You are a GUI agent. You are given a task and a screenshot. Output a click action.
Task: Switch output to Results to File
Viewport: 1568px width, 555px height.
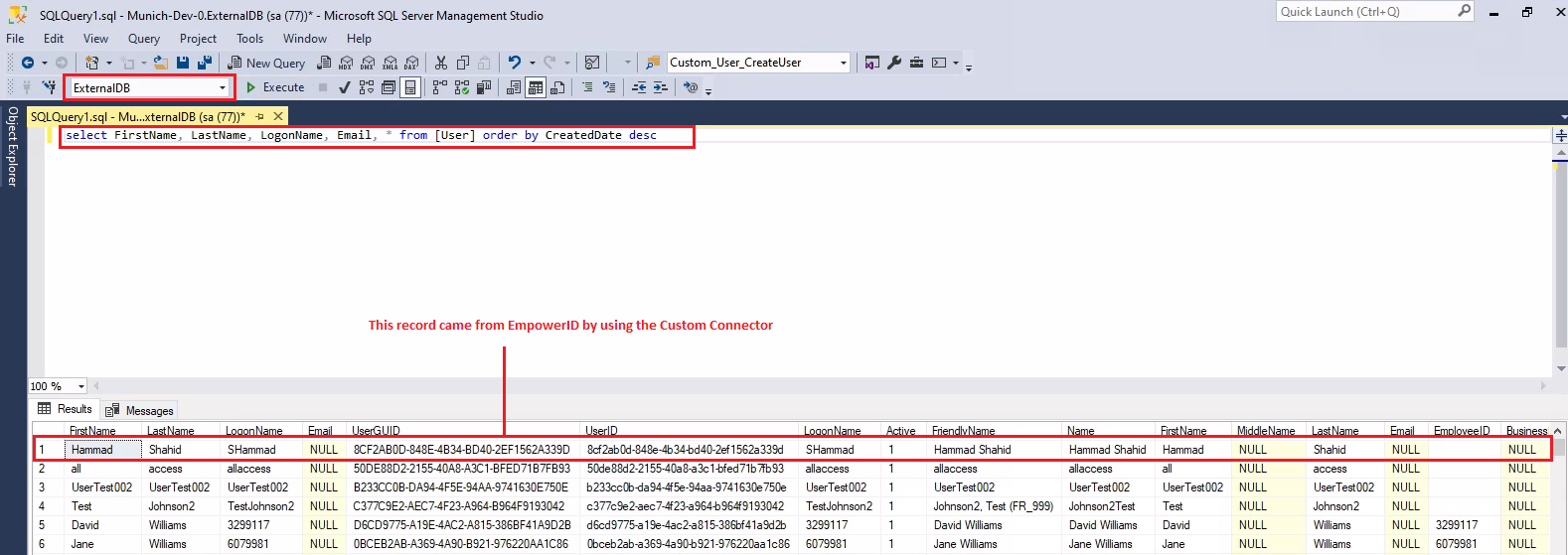pyautogui.click(x=557, y=87)
